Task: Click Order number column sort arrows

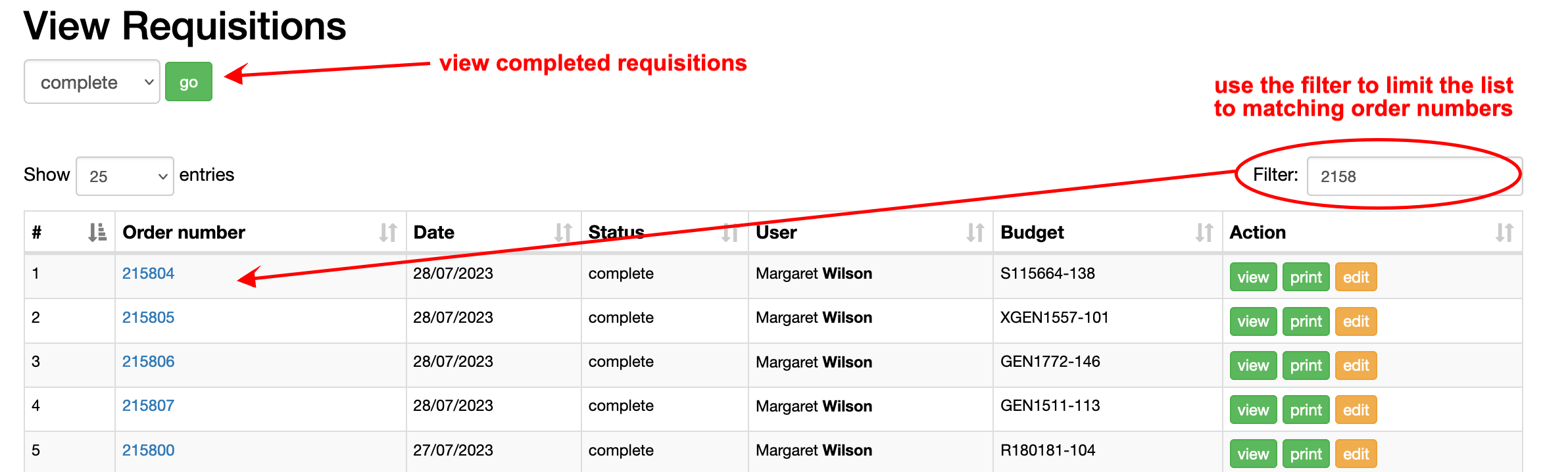Action: [x=388, y=232]
